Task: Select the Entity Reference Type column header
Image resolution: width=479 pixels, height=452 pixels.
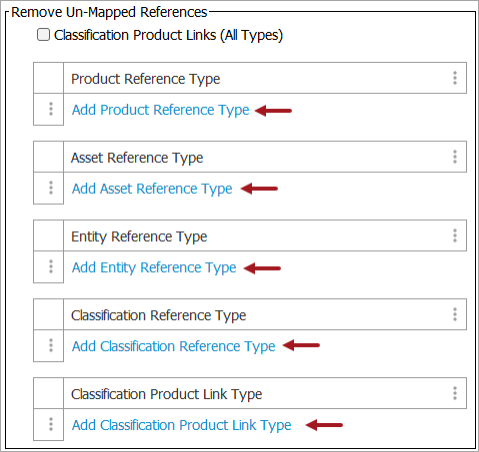Action: tap(265, 236)
